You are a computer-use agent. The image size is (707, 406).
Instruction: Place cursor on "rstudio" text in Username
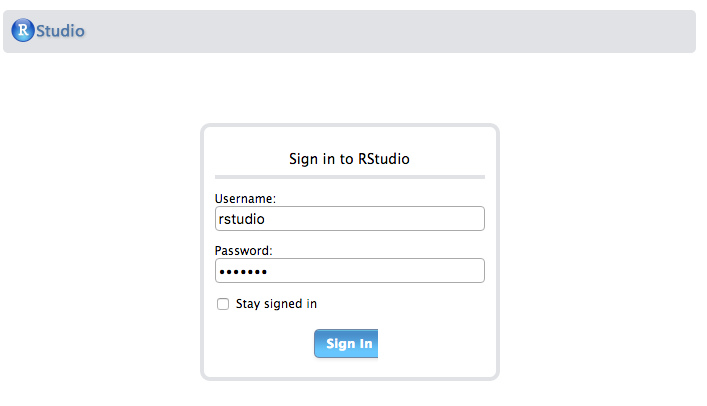pyautogui.click(x=241, y=218)
